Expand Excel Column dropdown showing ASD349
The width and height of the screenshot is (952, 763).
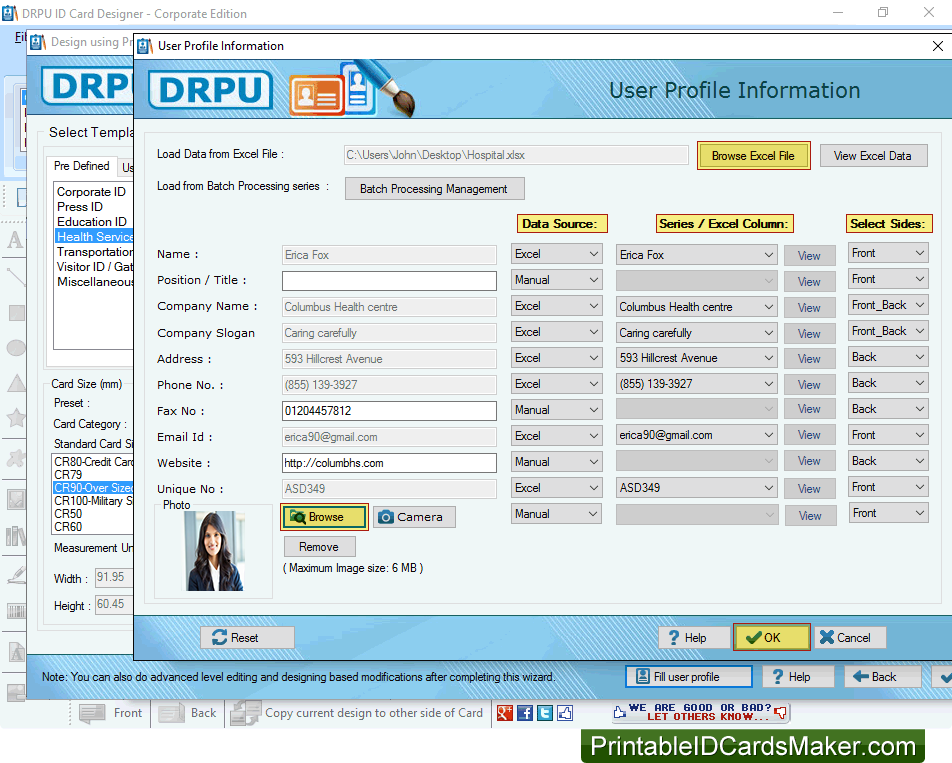coord(696,488)
